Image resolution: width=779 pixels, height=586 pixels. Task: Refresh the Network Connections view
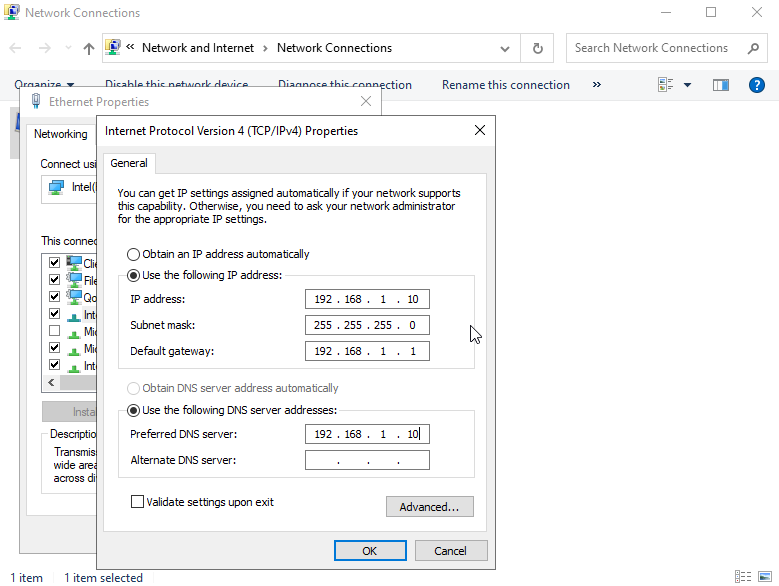tap(538, 48)
